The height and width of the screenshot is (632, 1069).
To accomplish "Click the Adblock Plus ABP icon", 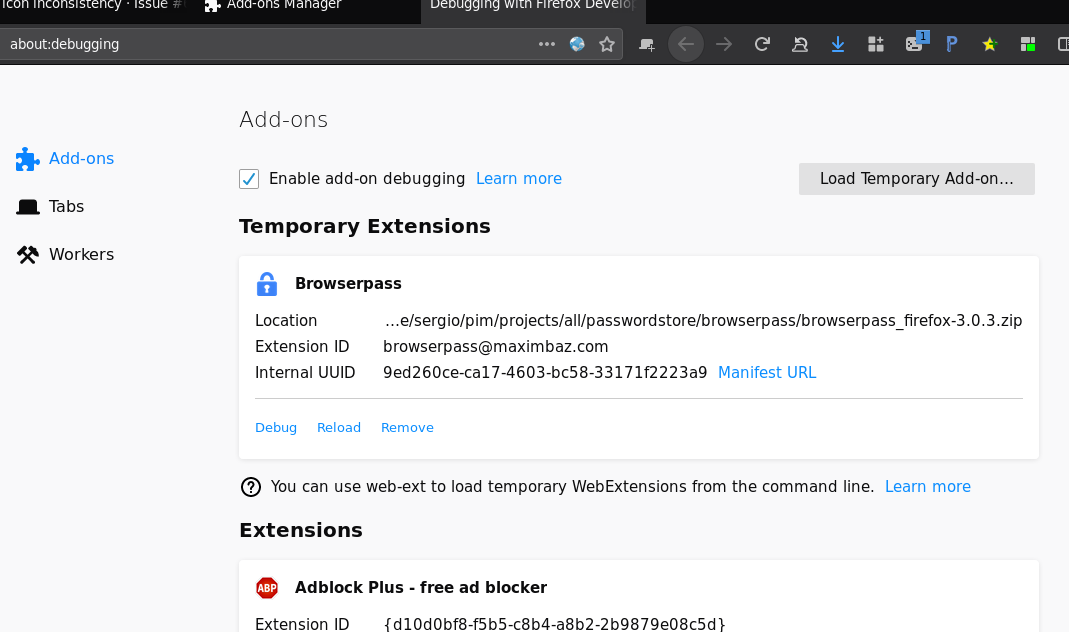I will (x=267, y=588).
